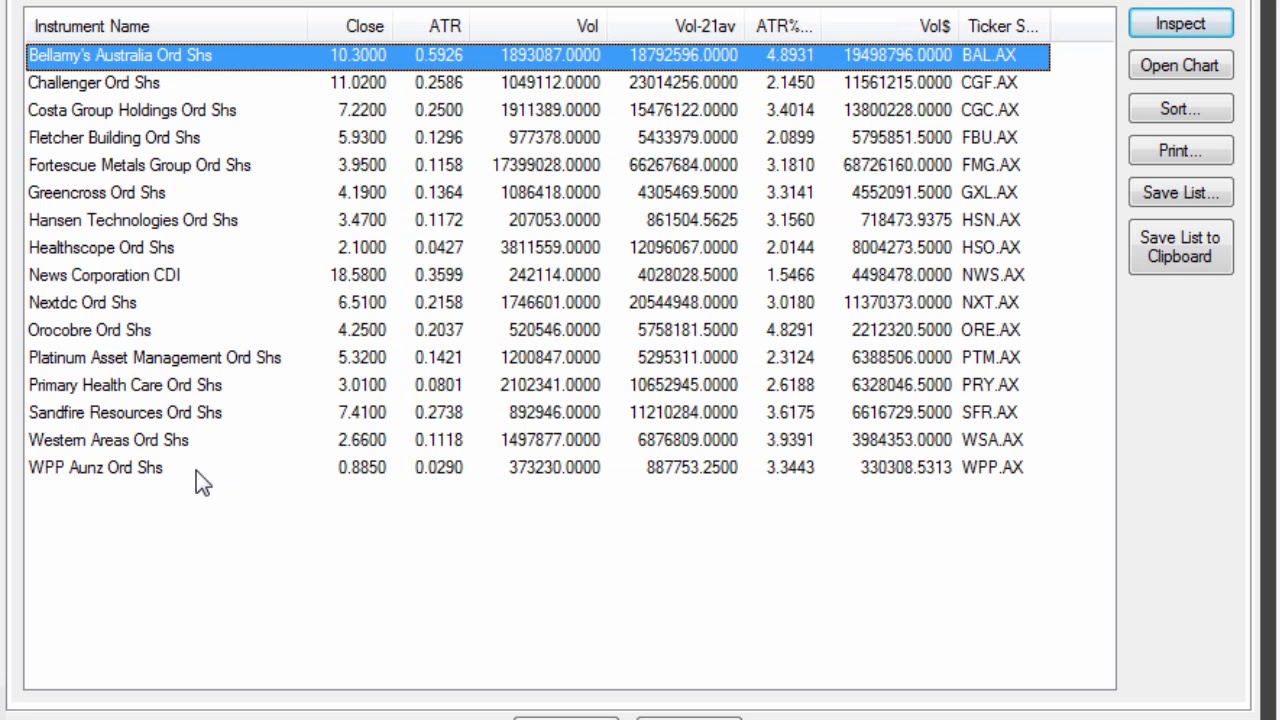Select Costa Group Holdings Ord Shs
1280x720 pixels.
coord(538,110)
